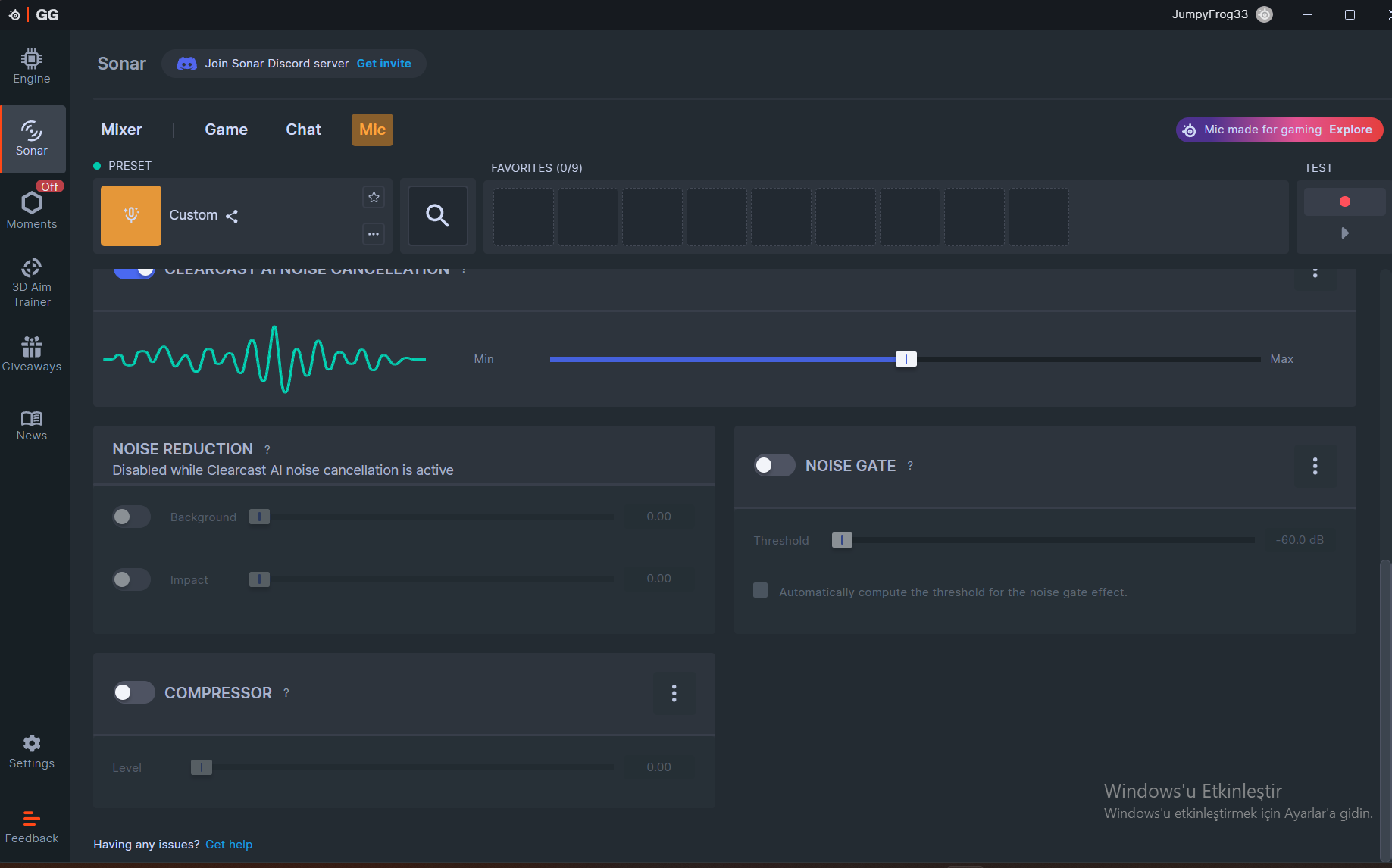Play back the mic test recording
This screenshot has width=1392, height=868.
tap(1344, 233)
